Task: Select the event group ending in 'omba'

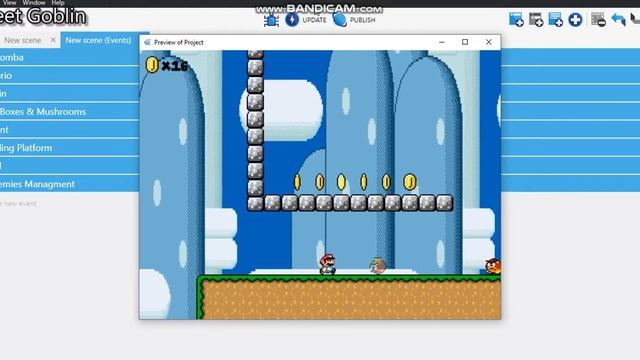Action: pyautogui.click(x=69, y=58)
